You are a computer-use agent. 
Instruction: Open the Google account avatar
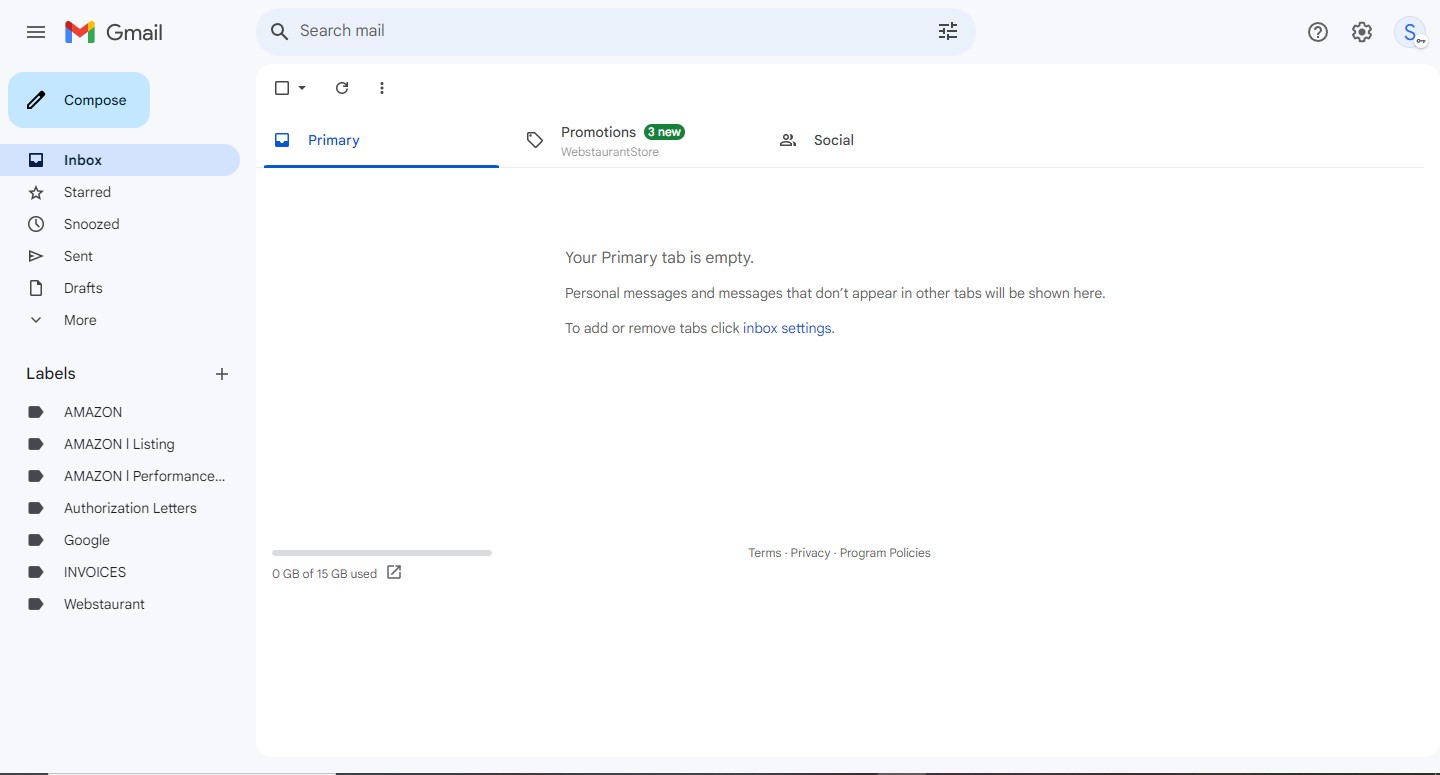point(1411,32)
